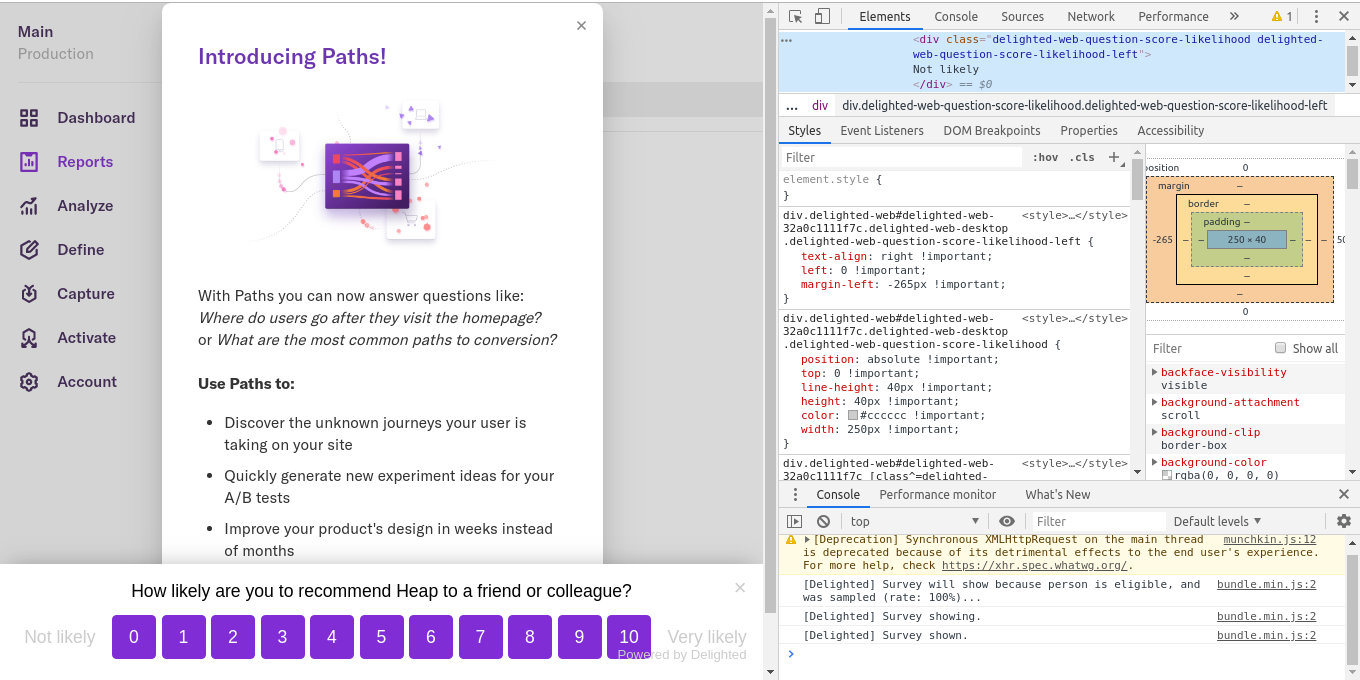Expand the Deprecation warning message triangle

point(808,540)
